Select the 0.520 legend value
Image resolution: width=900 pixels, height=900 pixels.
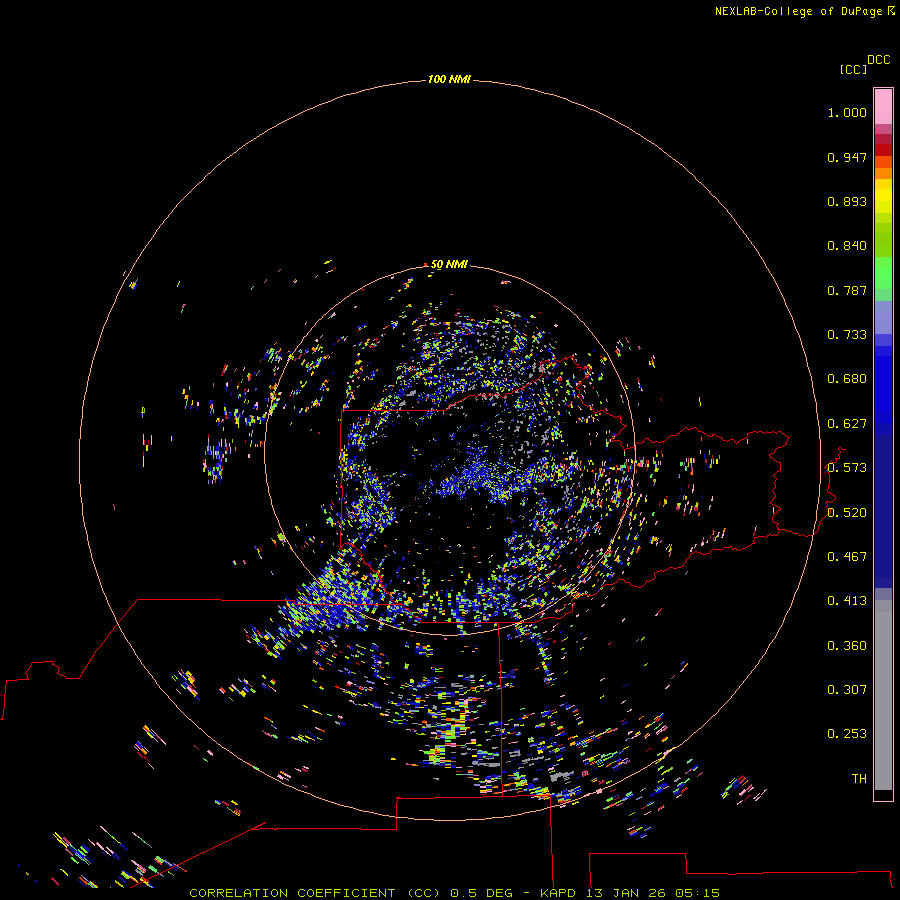[x=847, y=513]
